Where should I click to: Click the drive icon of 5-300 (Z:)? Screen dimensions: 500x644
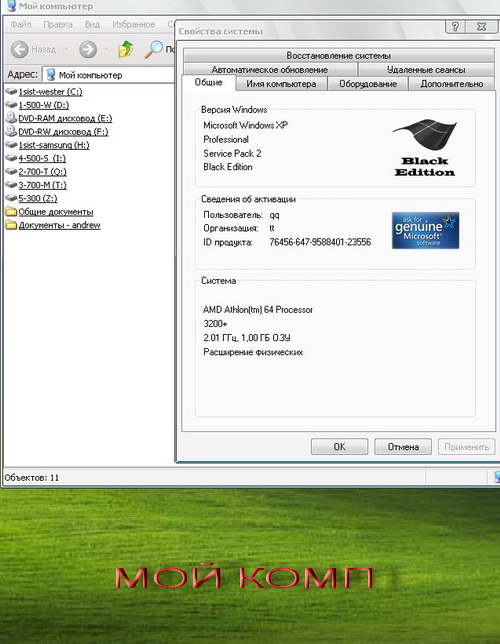[x=12, y=198]
